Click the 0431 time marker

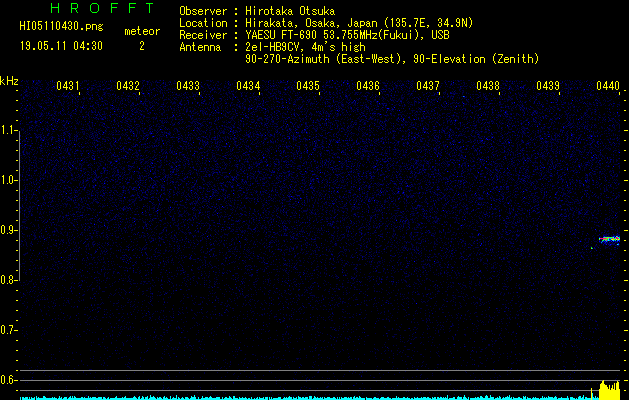coord(67,86)
